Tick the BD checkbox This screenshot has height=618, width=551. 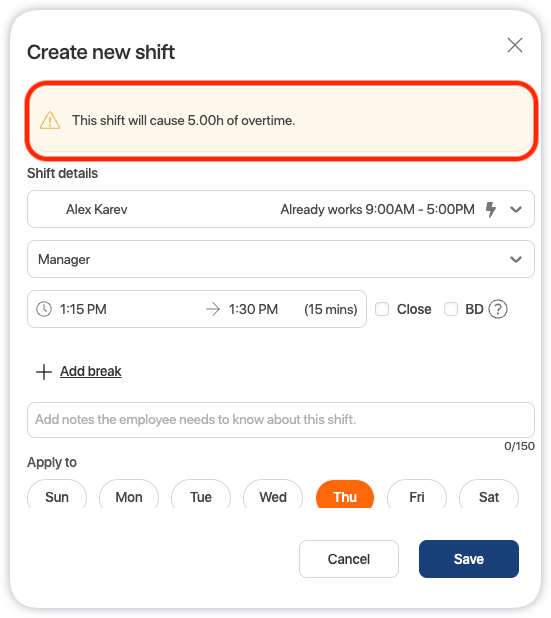pyautogui.click(x=451, y=309)
